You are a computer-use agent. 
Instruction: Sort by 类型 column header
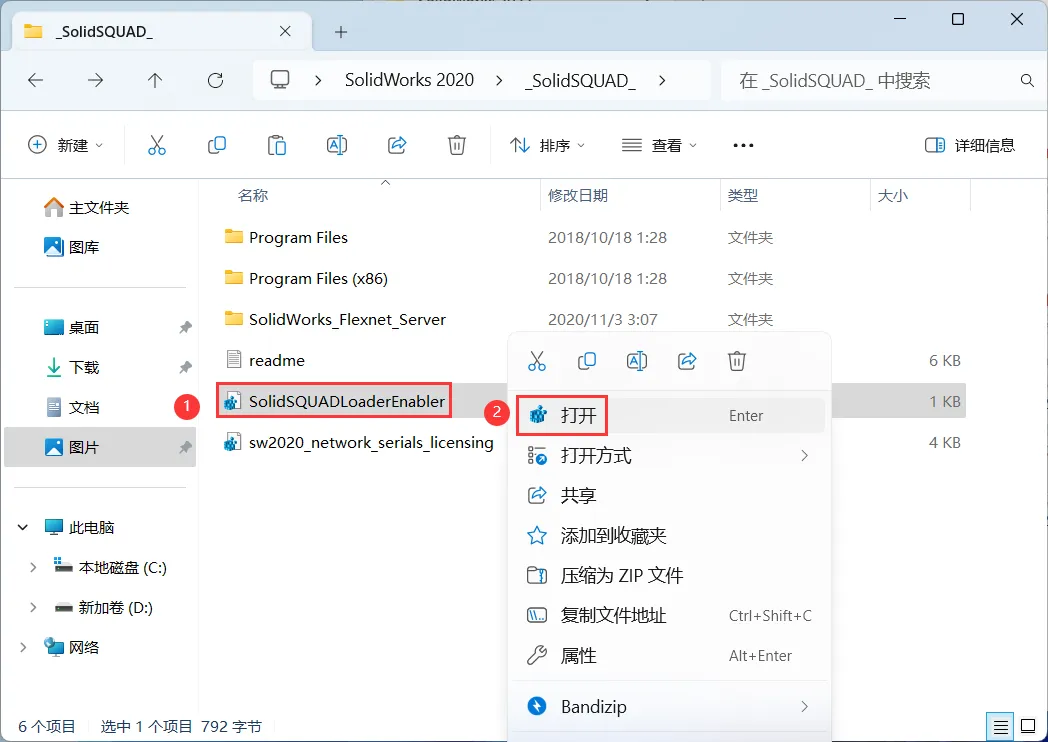743,196
